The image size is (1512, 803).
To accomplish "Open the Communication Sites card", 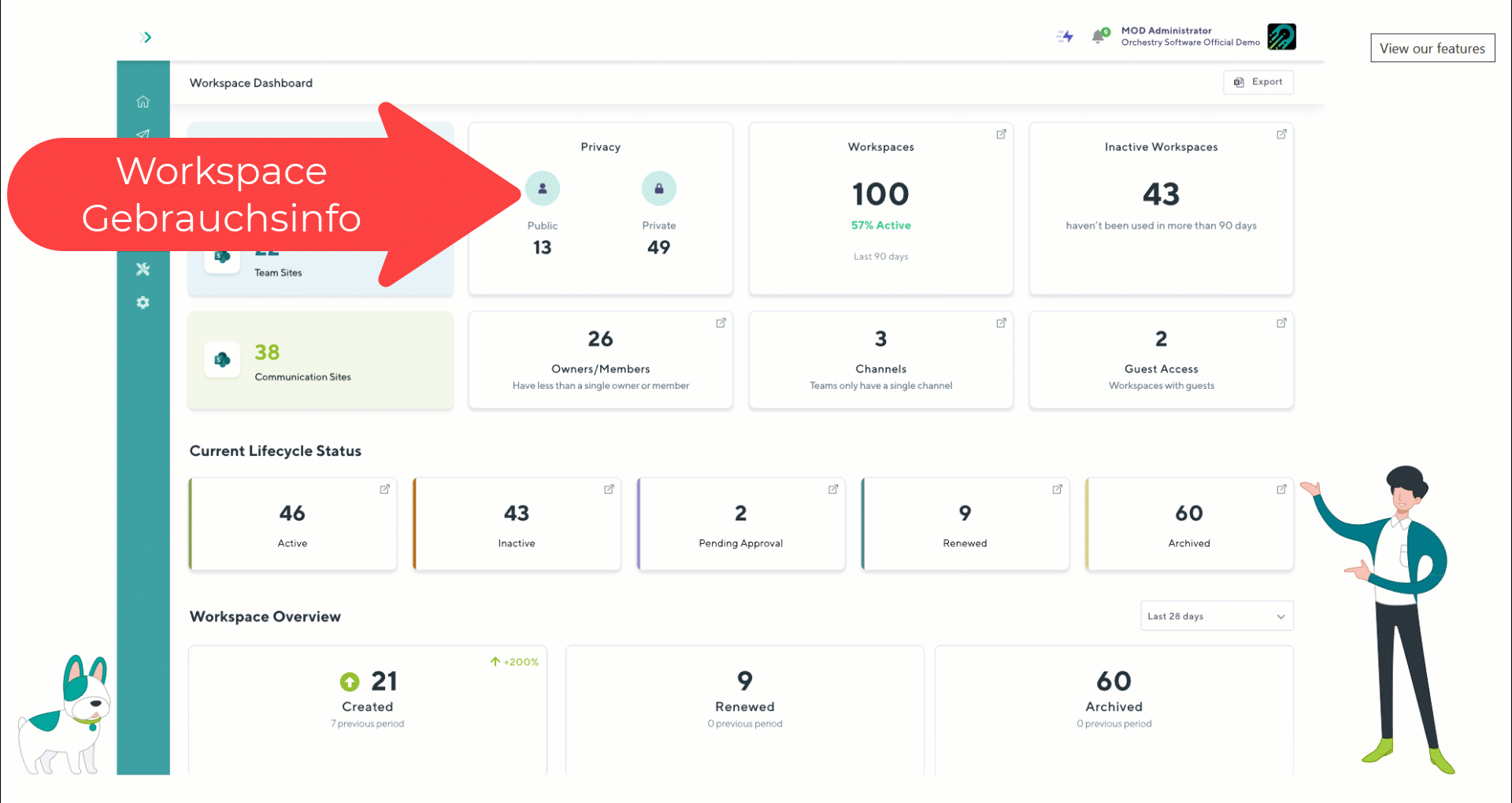I will (321, 361).
